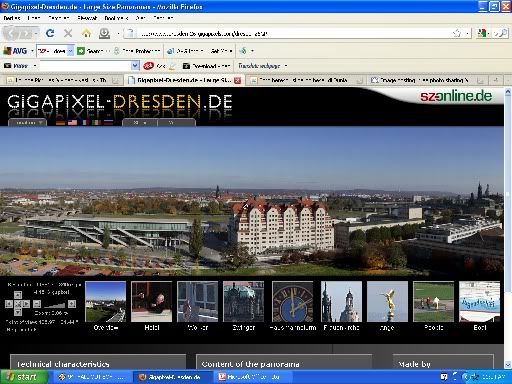The image size is (512, 384).
Task: Expand the AVG search box dropdown
Action: [70, 51]
